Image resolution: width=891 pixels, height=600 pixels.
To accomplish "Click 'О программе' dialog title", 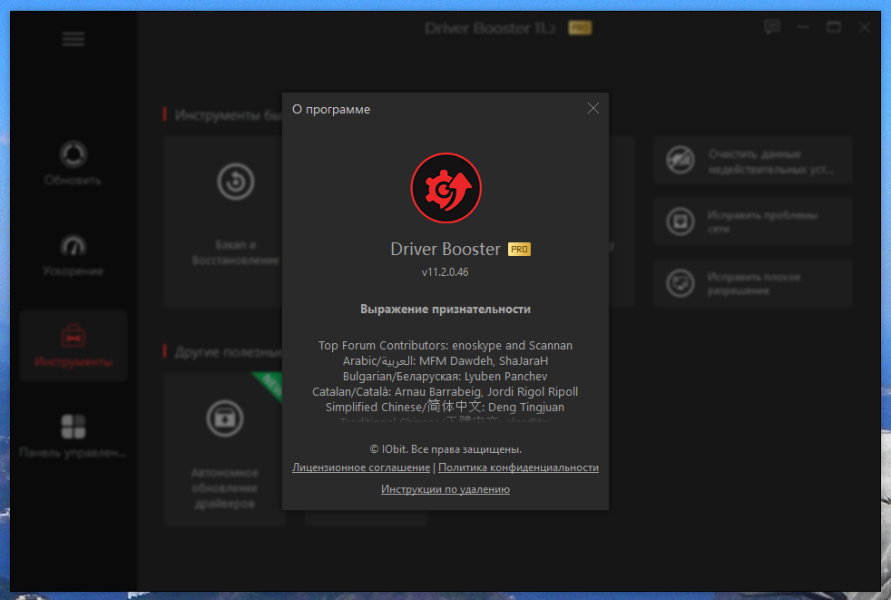I will (331, 109).
